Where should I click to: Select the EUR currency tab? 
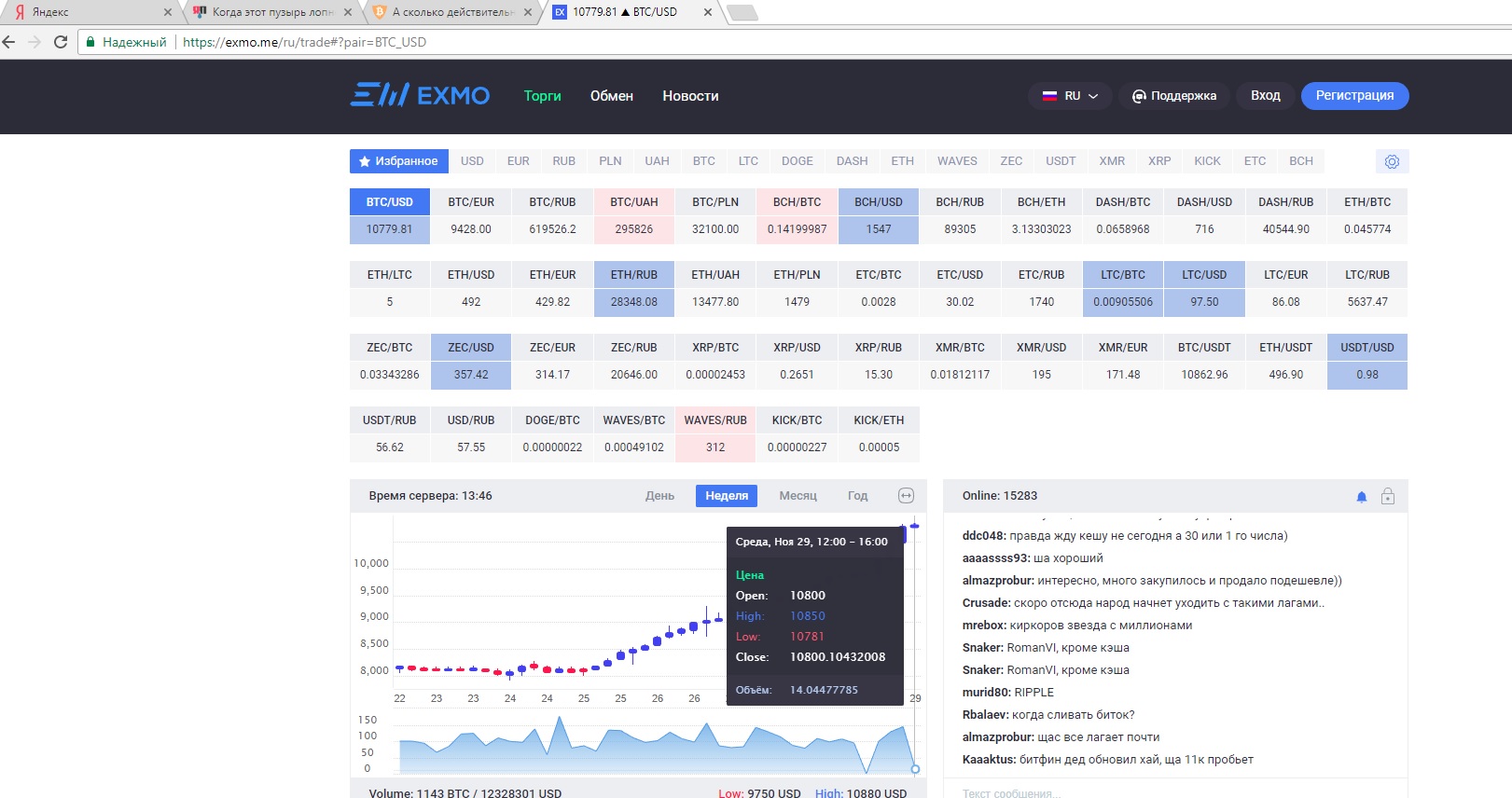519,161
